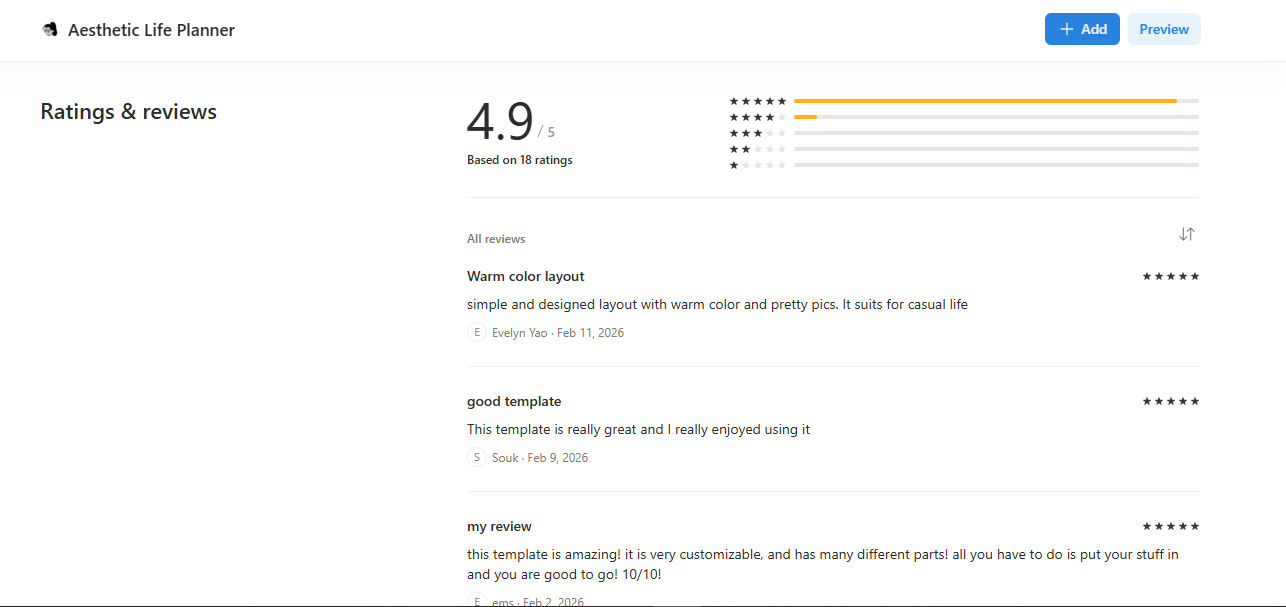Click the "Based on 18 ratings" text

pos(519,160)
